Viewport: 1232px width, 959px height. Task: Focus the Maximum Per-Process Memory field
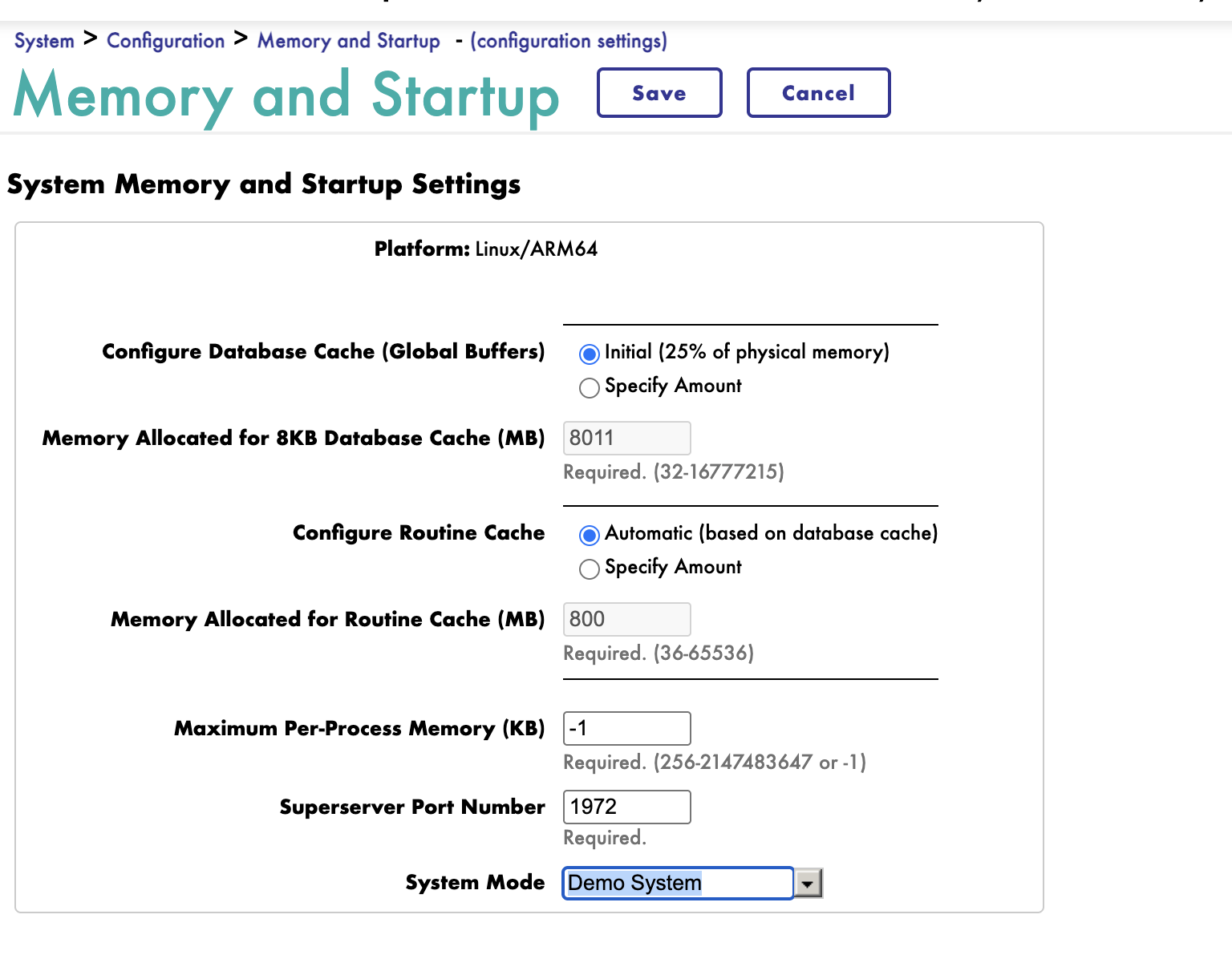click(x=627, y=728)
